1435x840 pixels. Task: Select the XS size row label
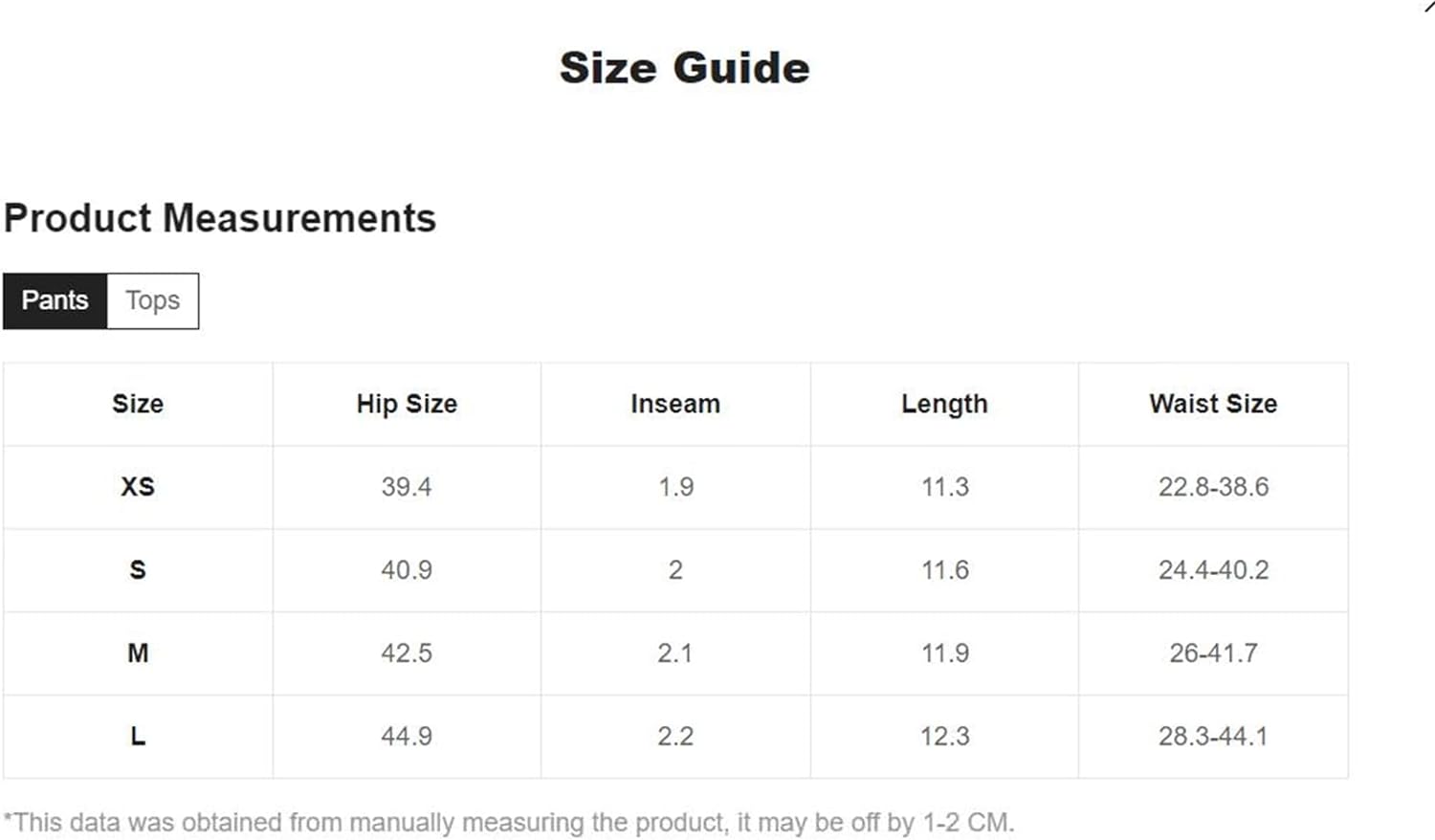pos(138,487)
